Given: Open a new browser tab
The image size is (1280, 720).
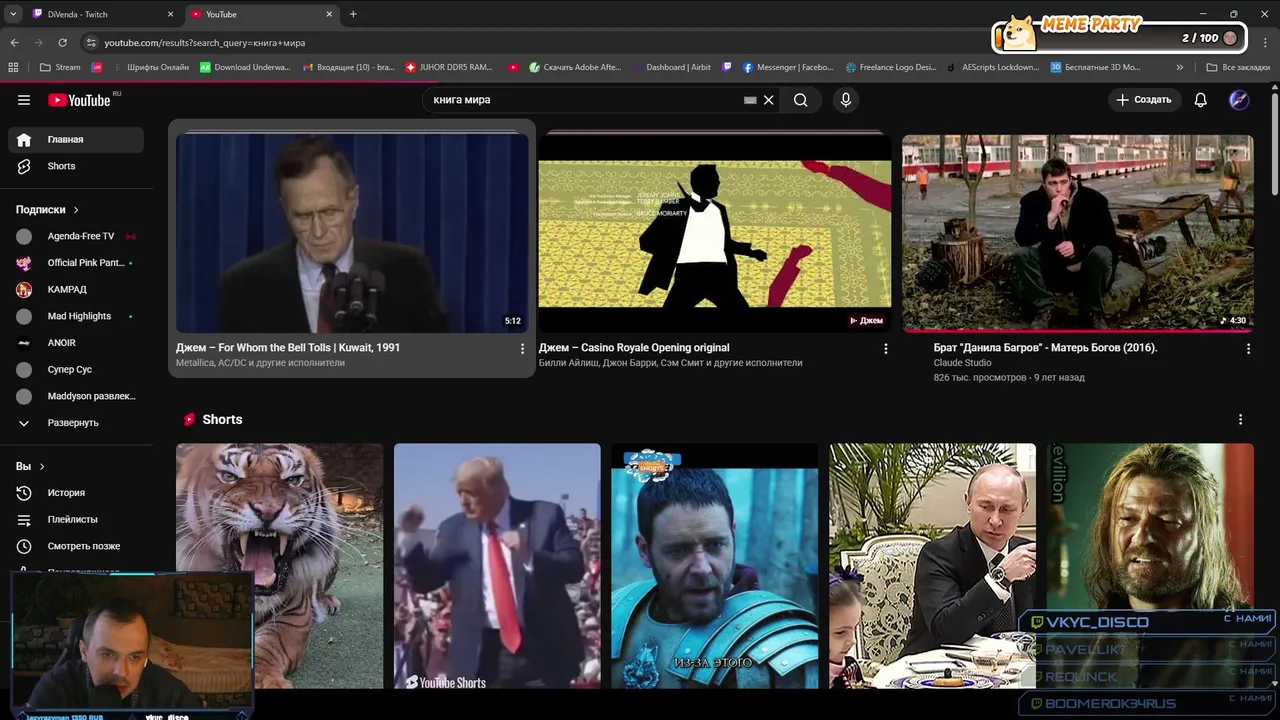Looking at the screenshot, I should click(353, 14).
